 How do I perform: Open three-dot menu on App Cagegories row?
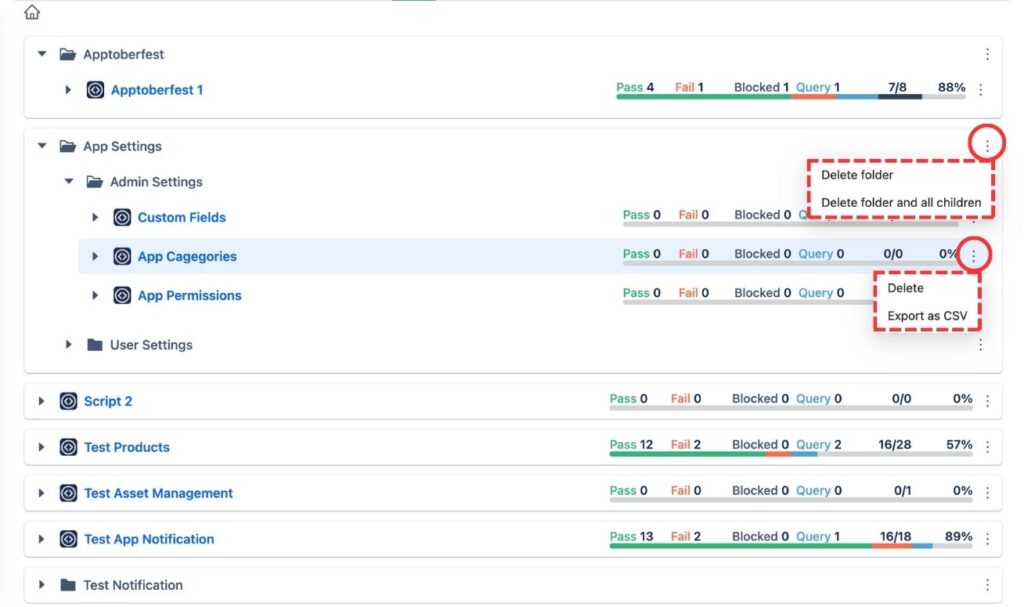pos(974,256)
